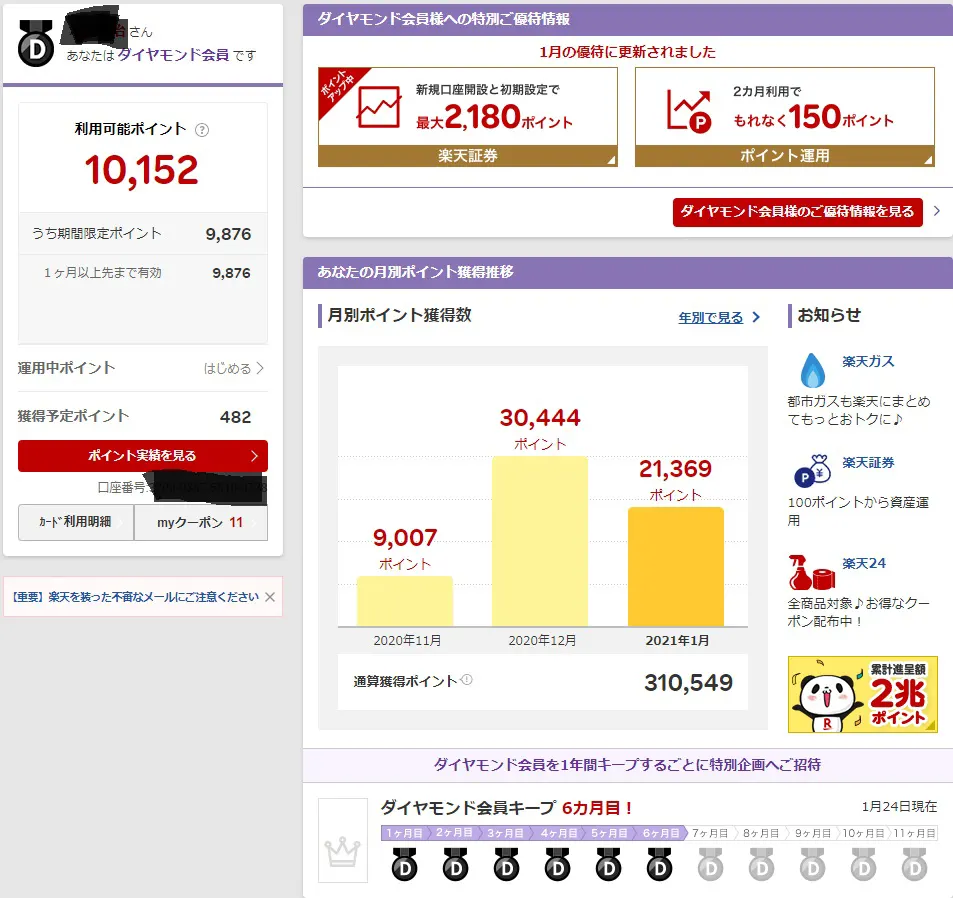The height and width of the screenshot is (898, 953).
Task: Click 1ヶ月以上先まで有効 row
Action: [143, 273]
